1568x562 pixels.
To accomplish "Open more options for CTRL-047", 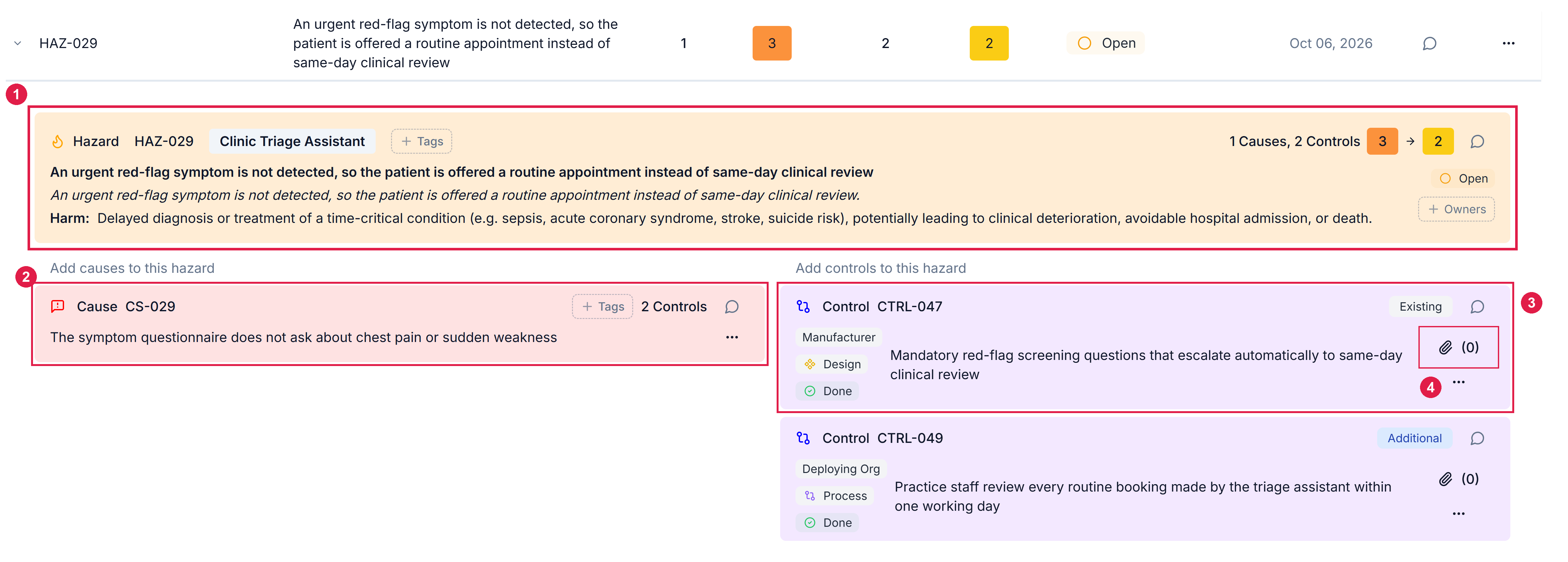I will (1458, 382).
